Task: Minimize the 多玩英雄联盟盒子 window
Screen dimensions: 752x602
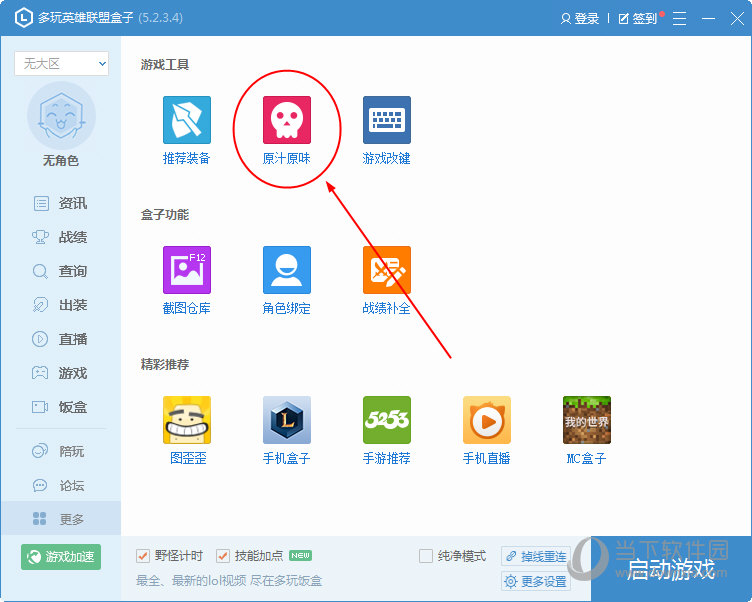Action: point(708,19)
